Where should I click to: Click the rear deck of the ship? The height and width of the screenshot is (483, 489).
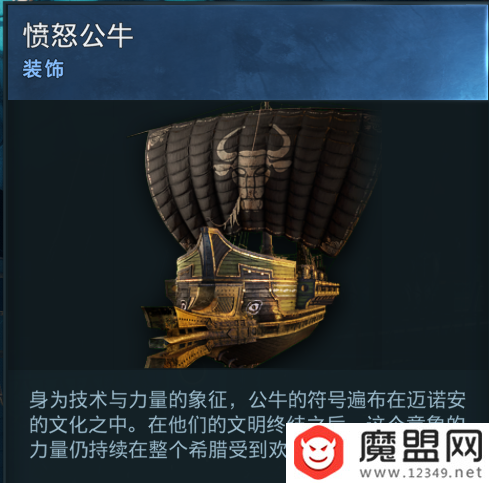tap(318, 283)
